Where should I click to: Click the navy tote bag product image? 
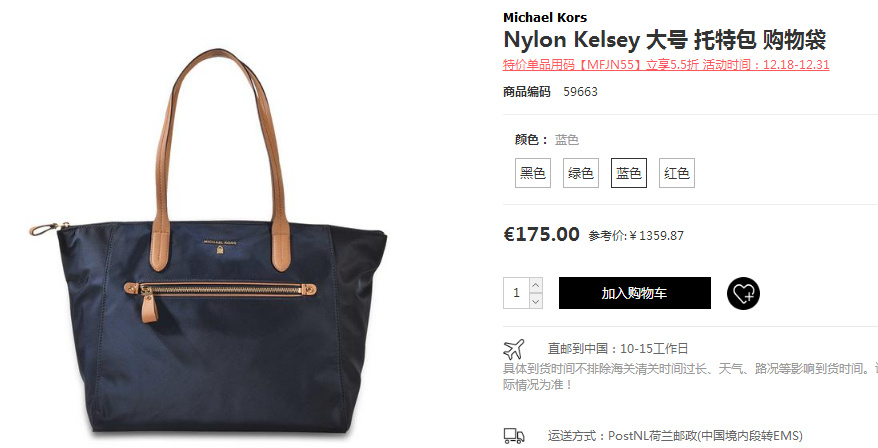tap(208, 241)
